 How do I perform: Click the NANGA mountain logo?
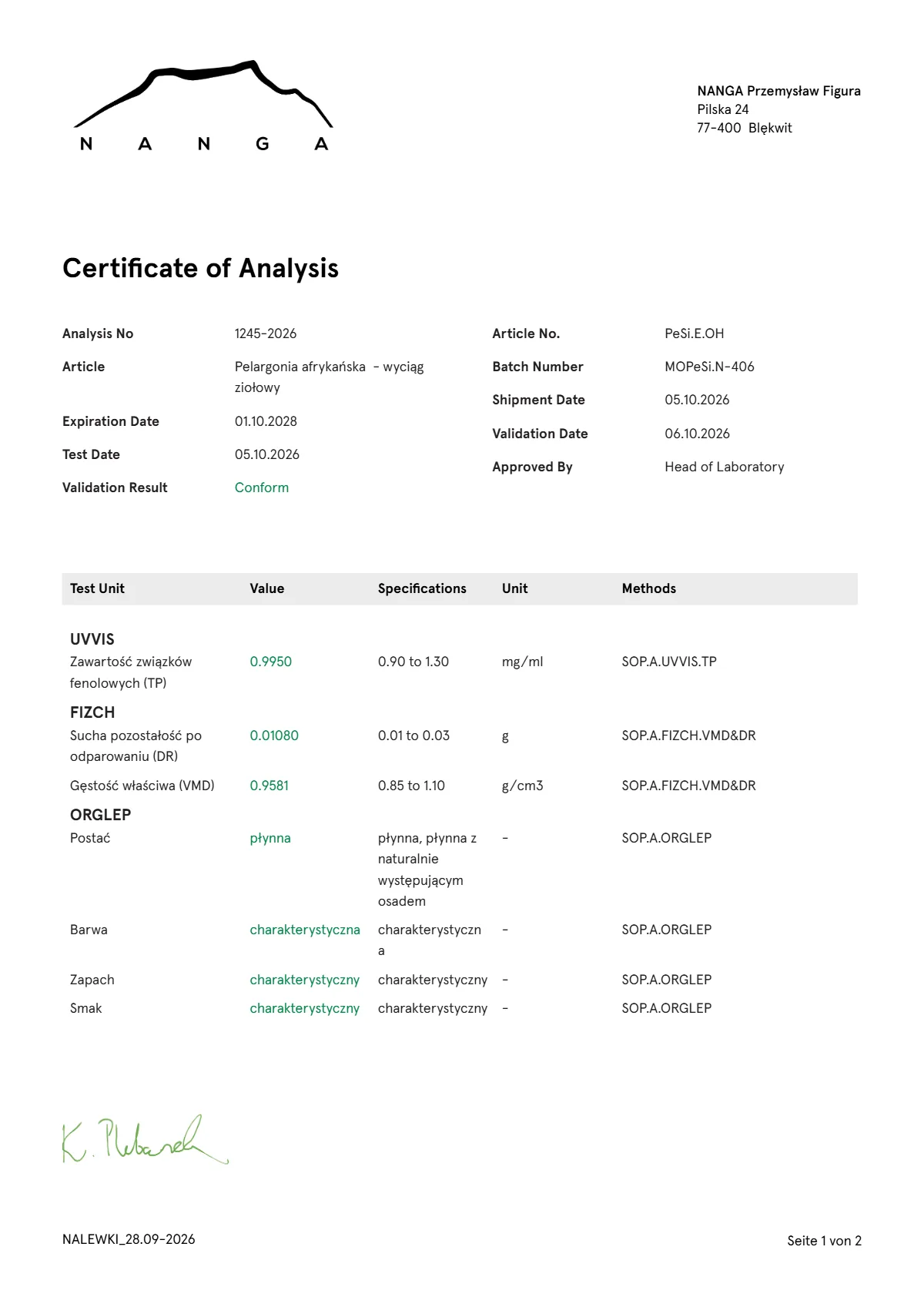pyautogui.click(x=203, y=106)
